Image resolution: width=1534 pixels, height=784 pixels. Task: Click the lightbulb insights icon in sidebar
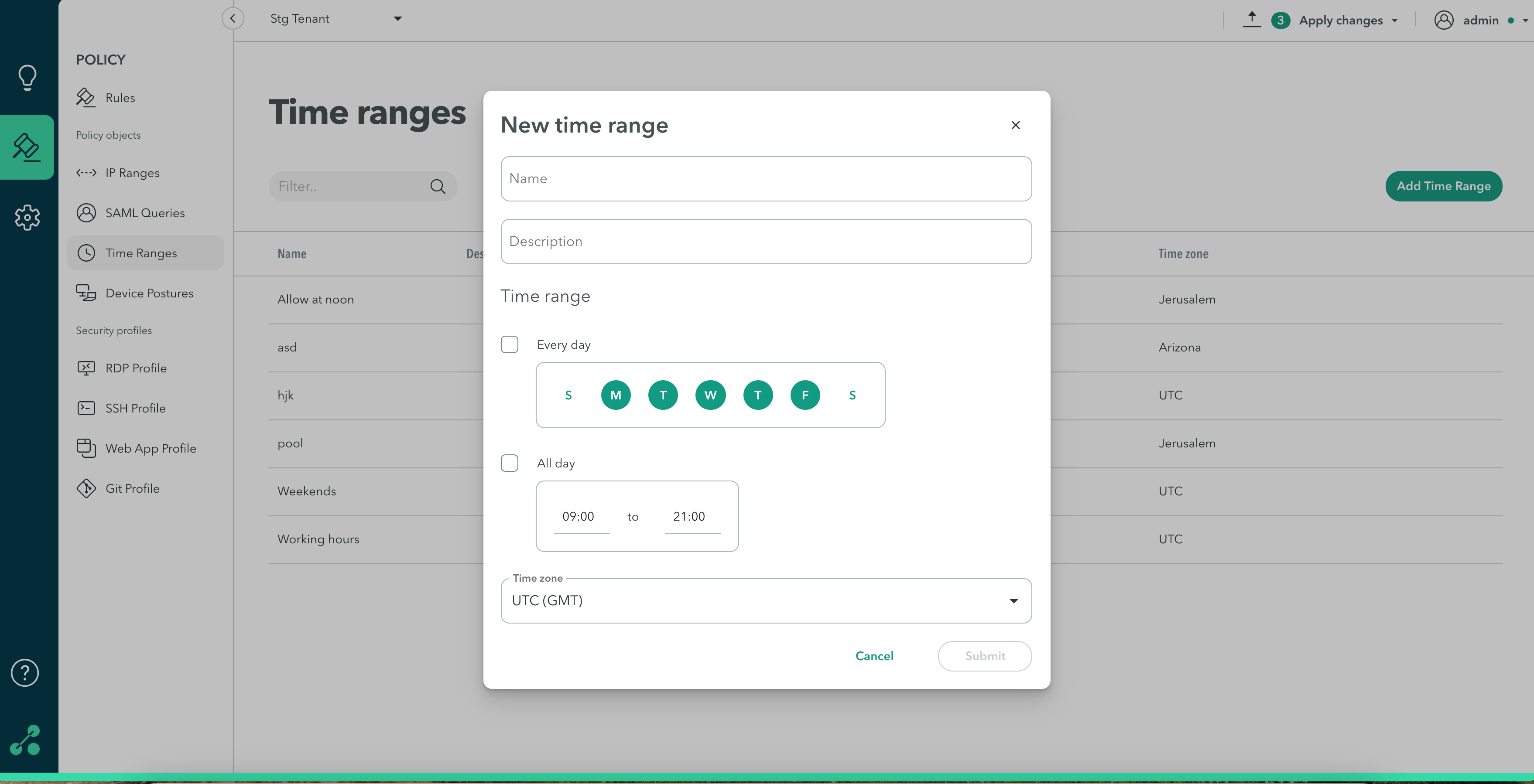point(27,77)
